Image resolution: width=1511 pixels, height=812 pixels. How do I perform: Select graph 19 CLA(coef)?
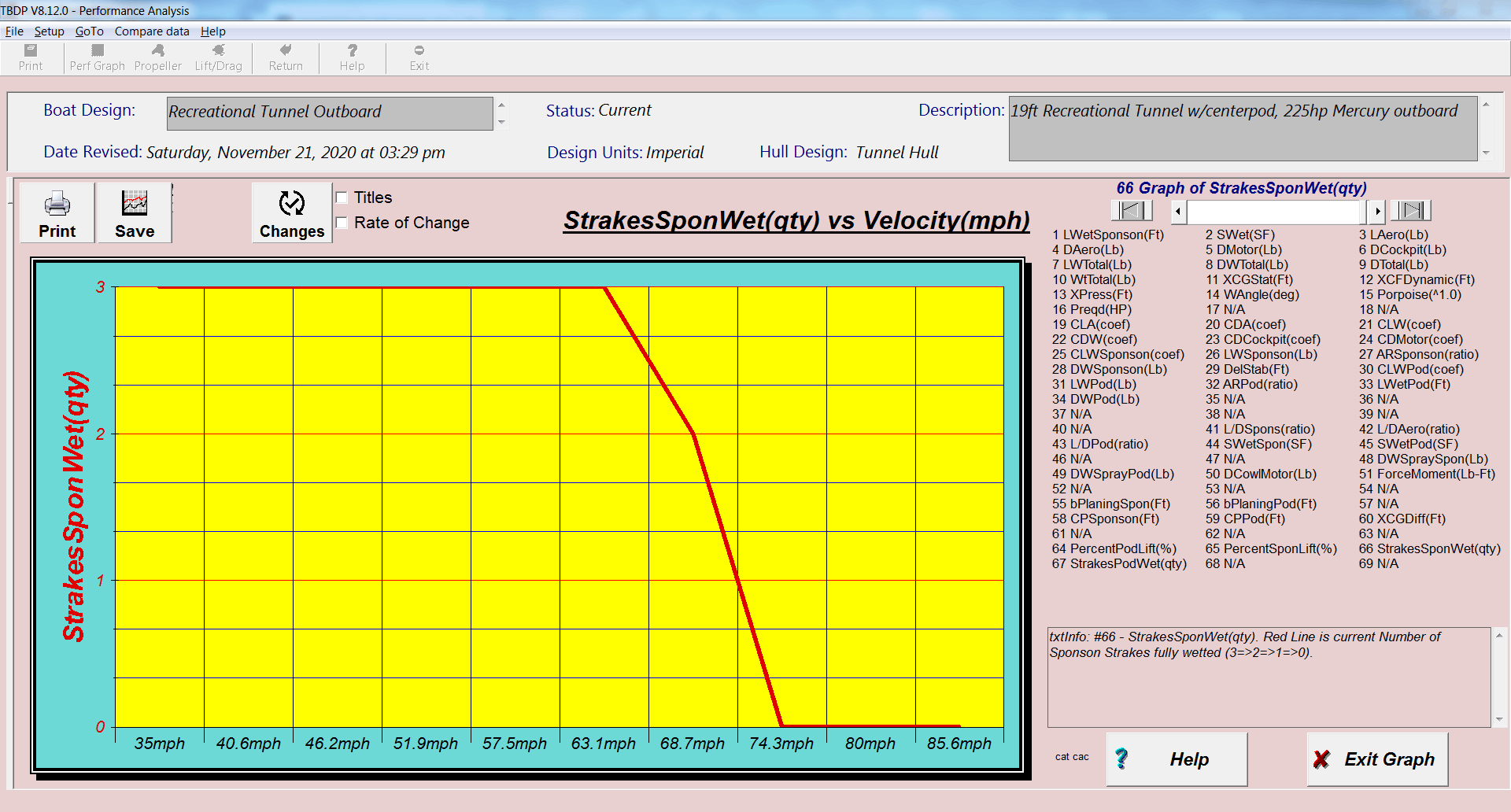point(1091,324)
